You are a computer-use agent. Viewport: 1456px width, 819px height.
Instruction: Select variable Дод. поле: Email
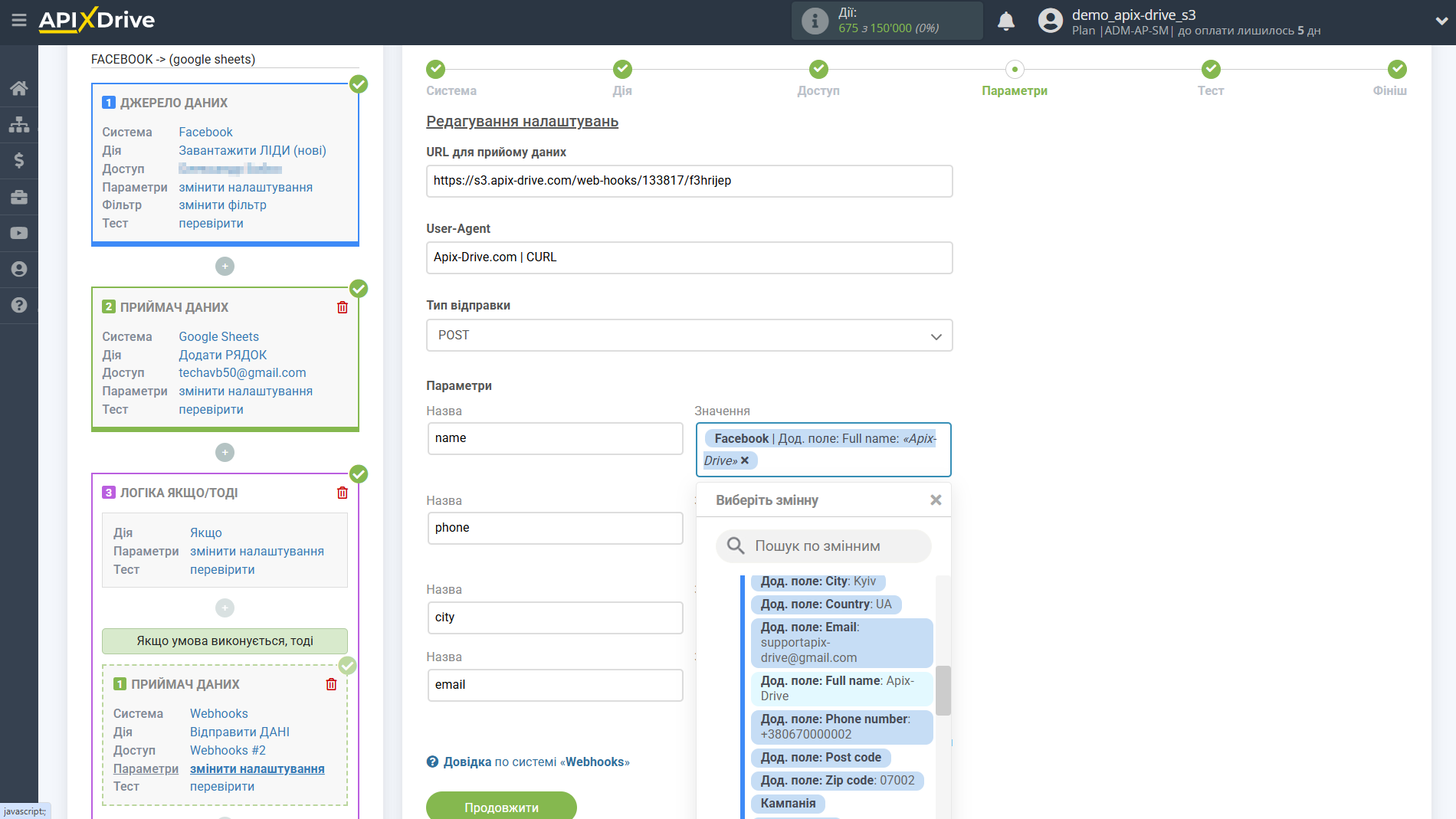coord(842,643)
